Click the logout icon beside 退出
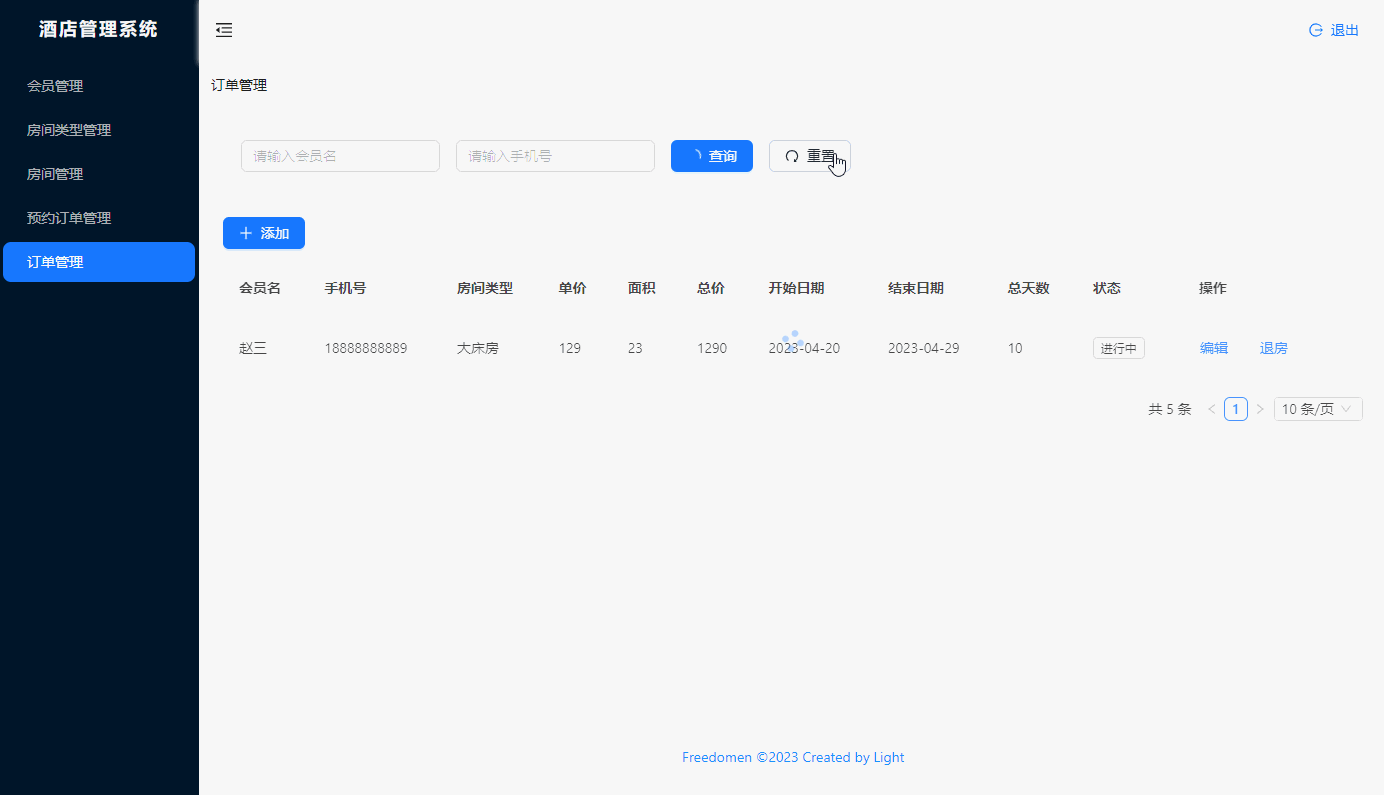The height and width of the screenshot is (795, 1384). tap(1316, 30)
